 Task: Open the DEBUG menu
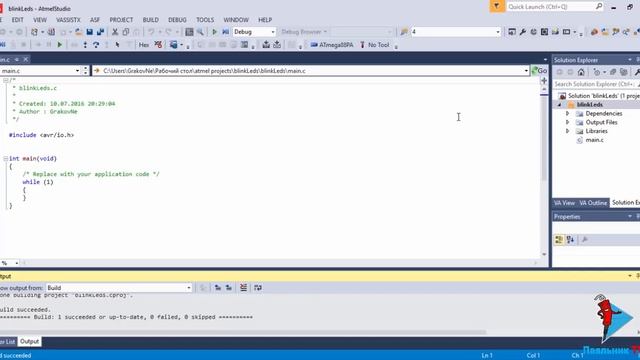pos(177,20)
